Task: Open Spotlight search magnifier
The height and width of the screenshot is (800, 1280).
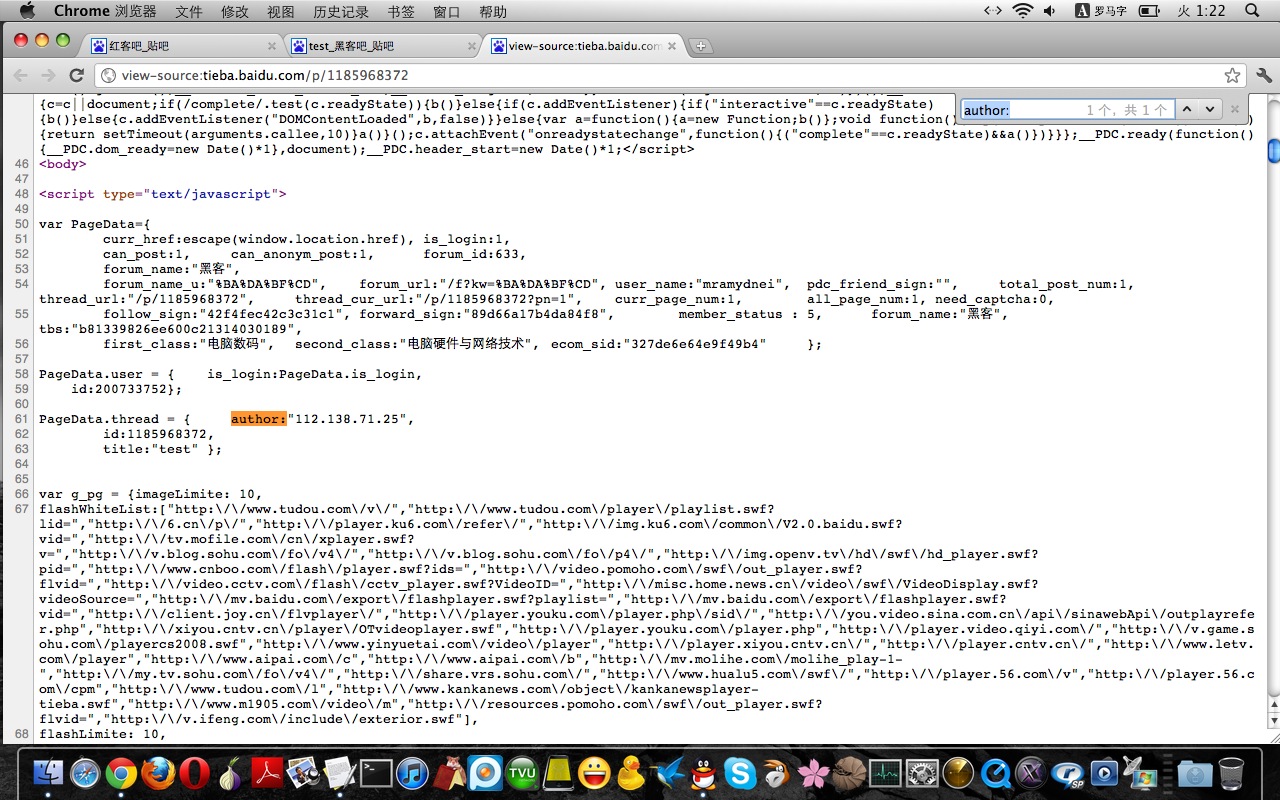Action: [1252, 11]
